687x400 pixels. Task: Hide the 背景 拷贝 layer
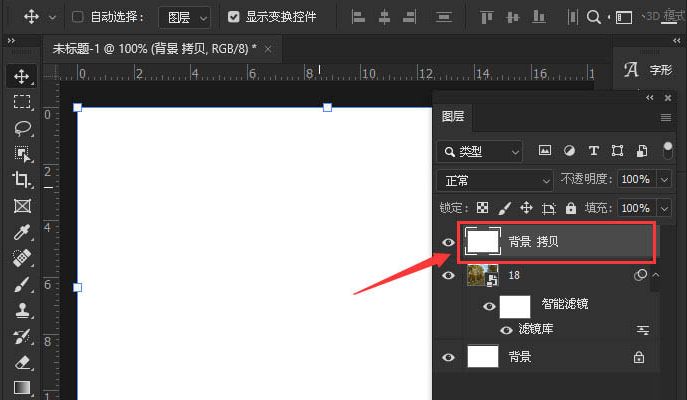(448, 241)
